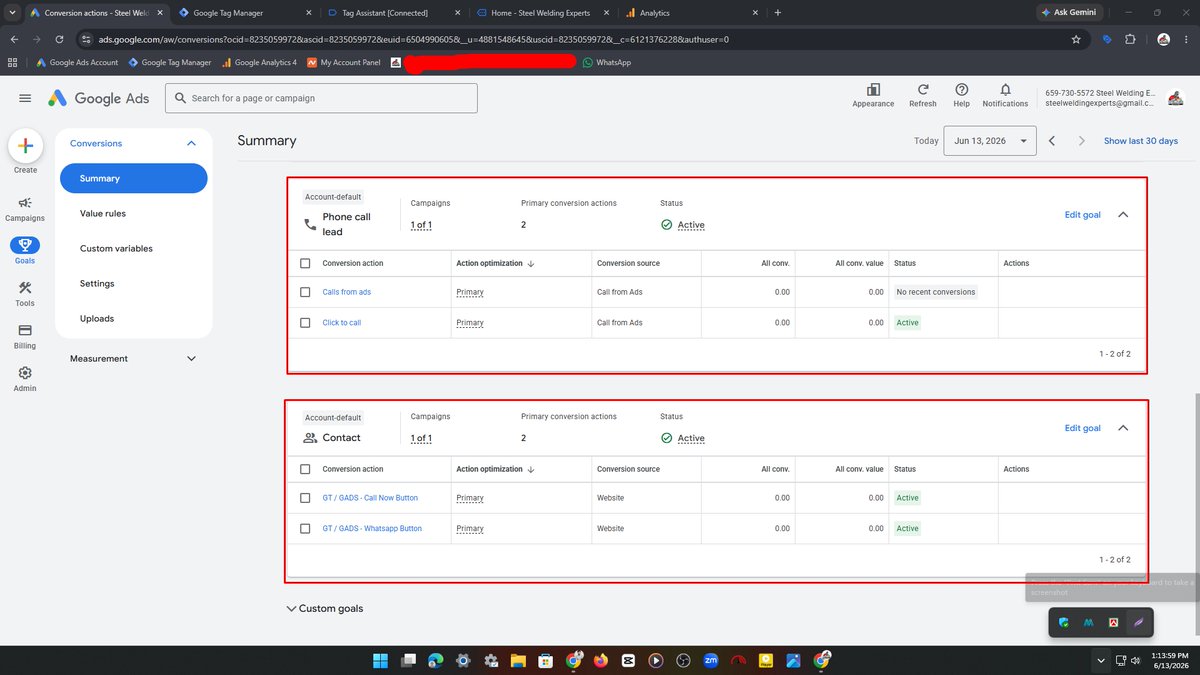Open Primary dropdown for Whatsapp Button row

click(470, 528)
